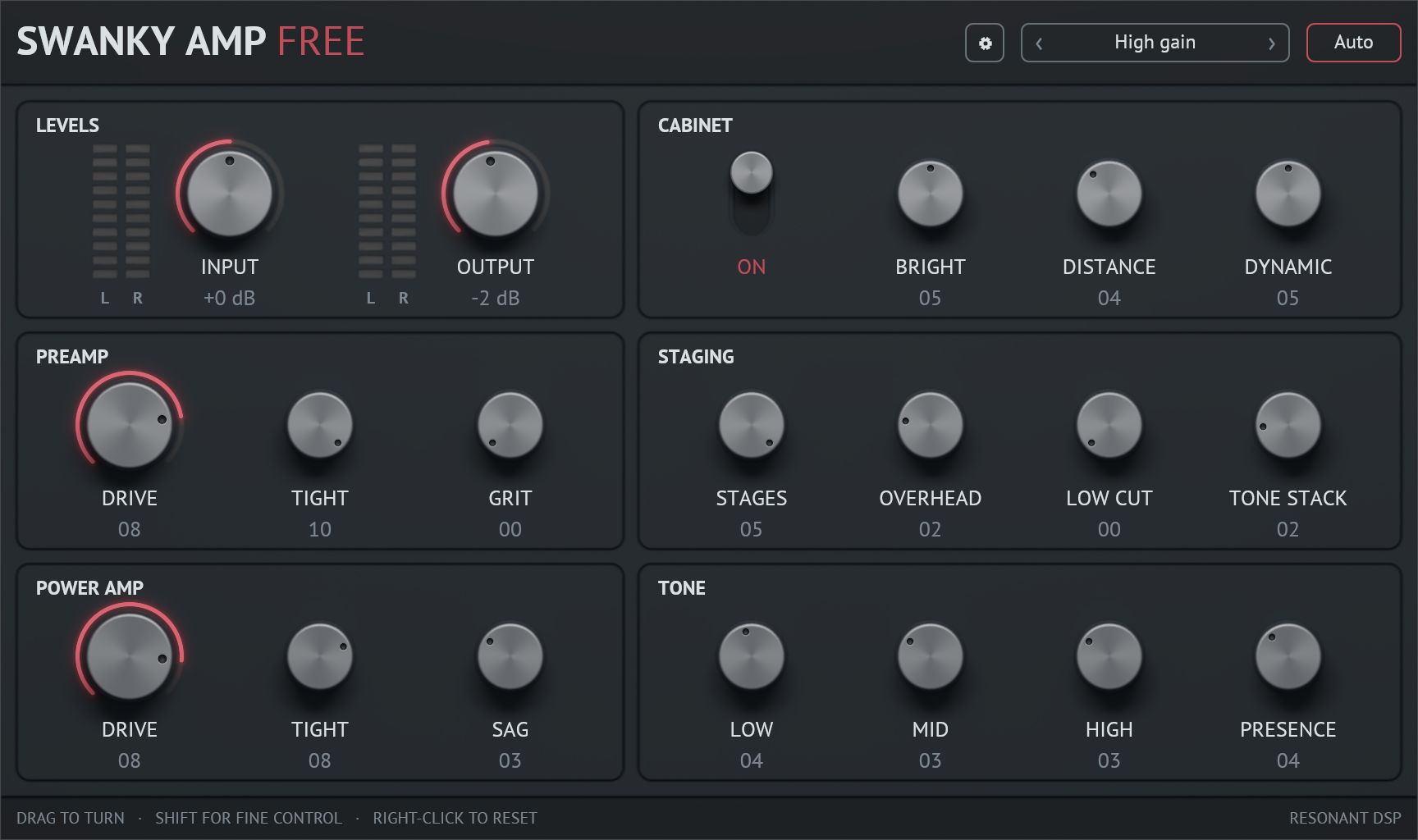The height and width of the screenshot is (840, 1418).
Task: Click the Levels OUTPUT knob
Action: pyautogui.click(x=496, y=194)
